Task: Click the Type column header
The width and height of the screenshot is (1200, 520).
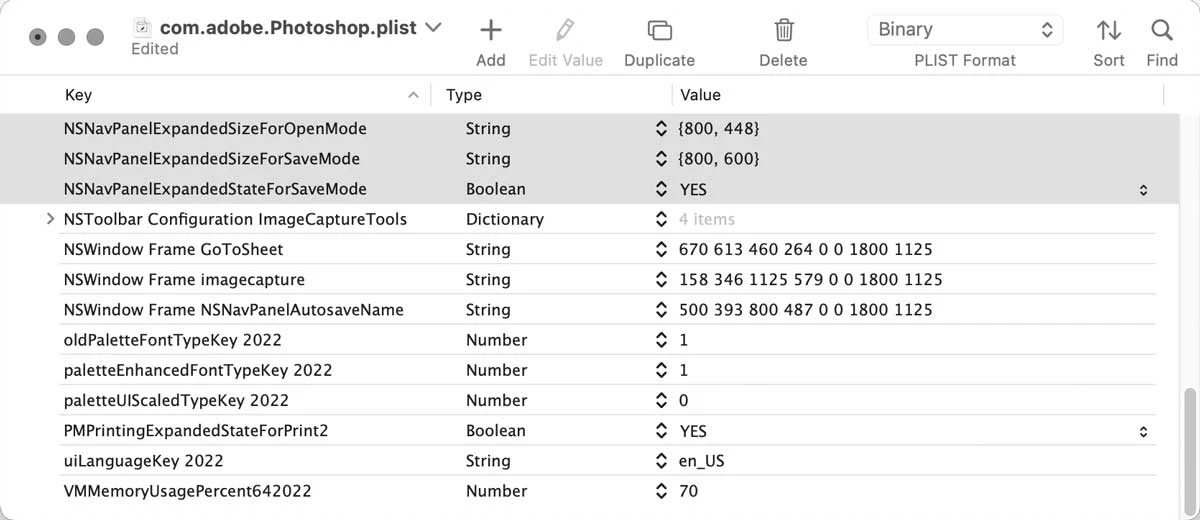Action: point(550,95)
